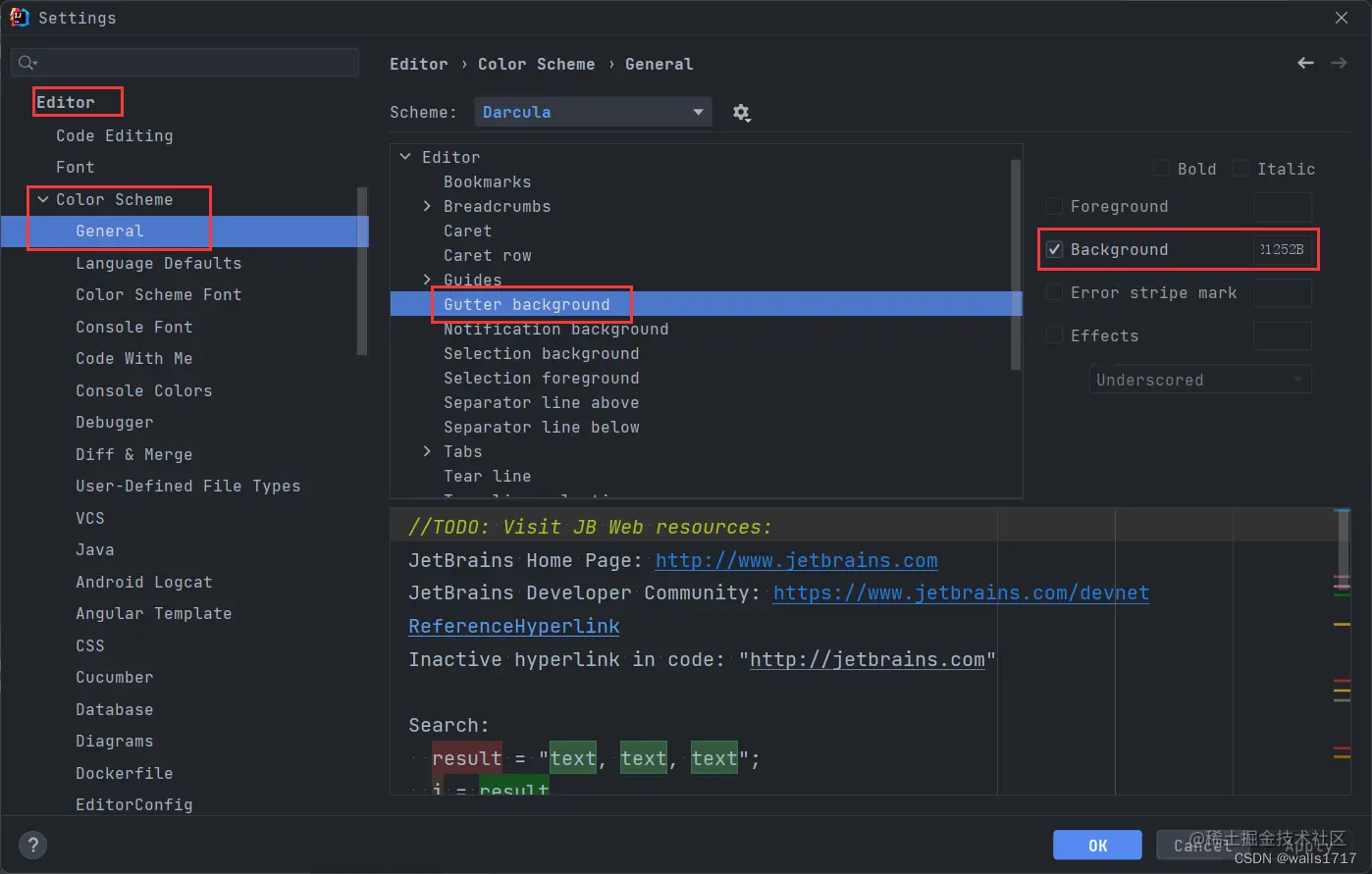Image resolution: width=1372 pixels, height=874 pixels.
Task: Open Java color settings
Action: pos(94,549)
